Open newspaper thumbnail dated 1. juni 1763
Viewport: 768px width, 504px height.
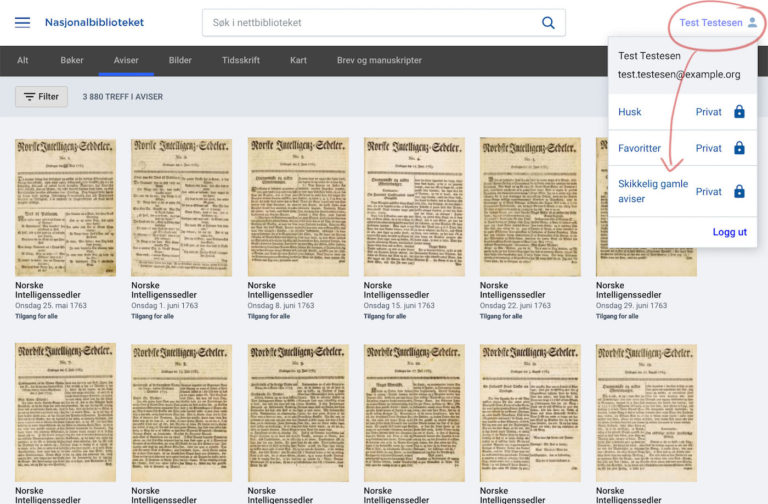point(181,207)
